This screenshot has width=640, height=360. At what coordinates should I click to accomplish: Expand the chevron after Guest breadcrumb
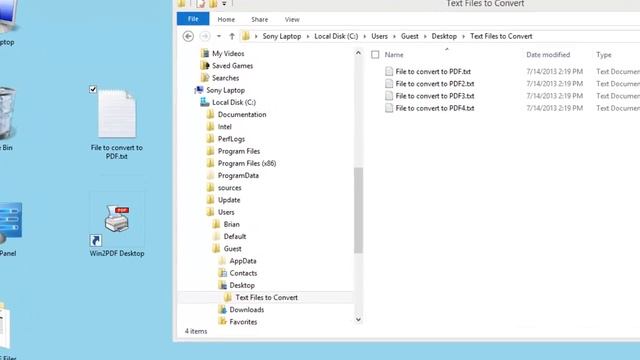coord(425,36)
